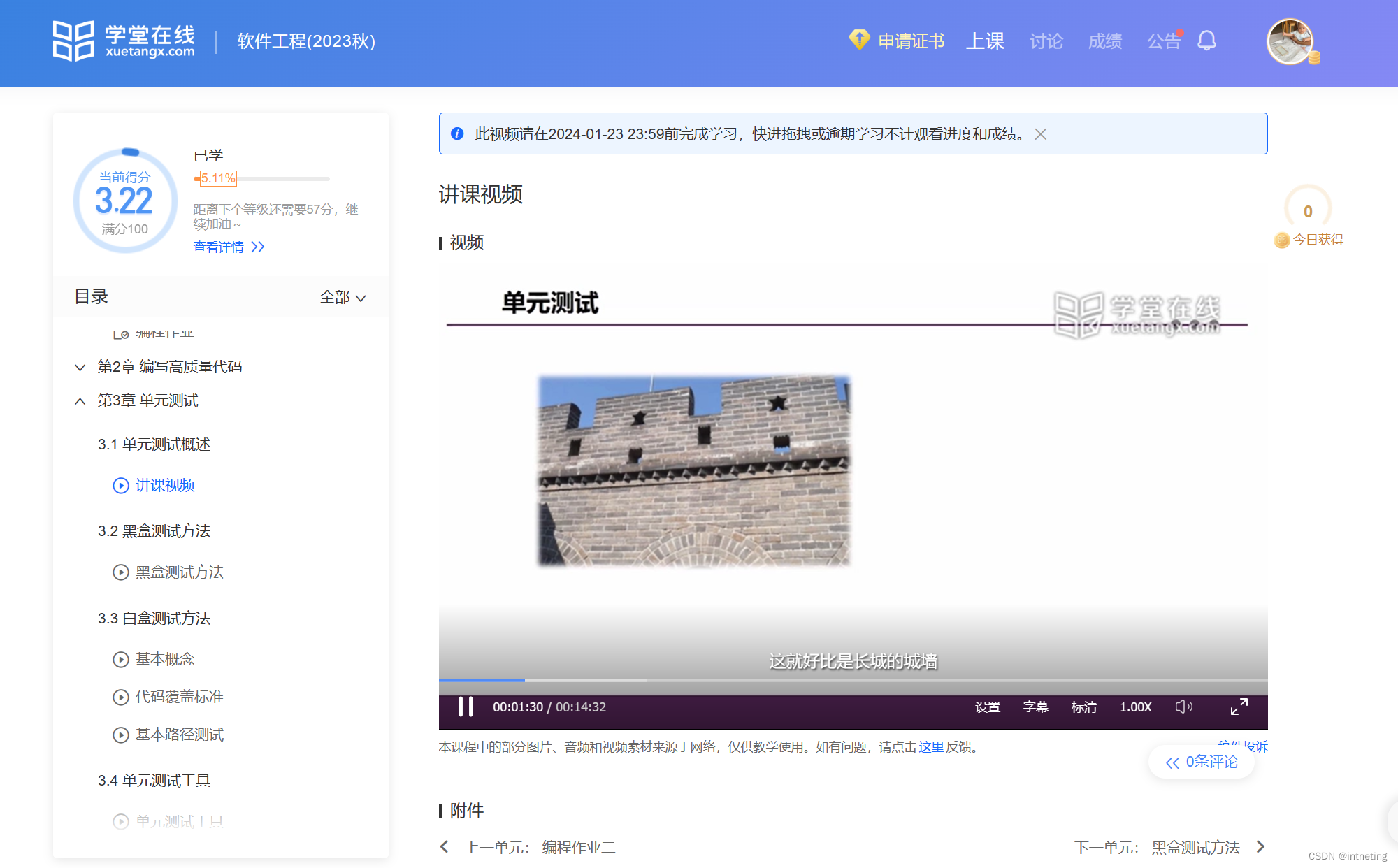Go to previous unit arrow
This screenshot has width=1398, height=868.
pos(445,847)
